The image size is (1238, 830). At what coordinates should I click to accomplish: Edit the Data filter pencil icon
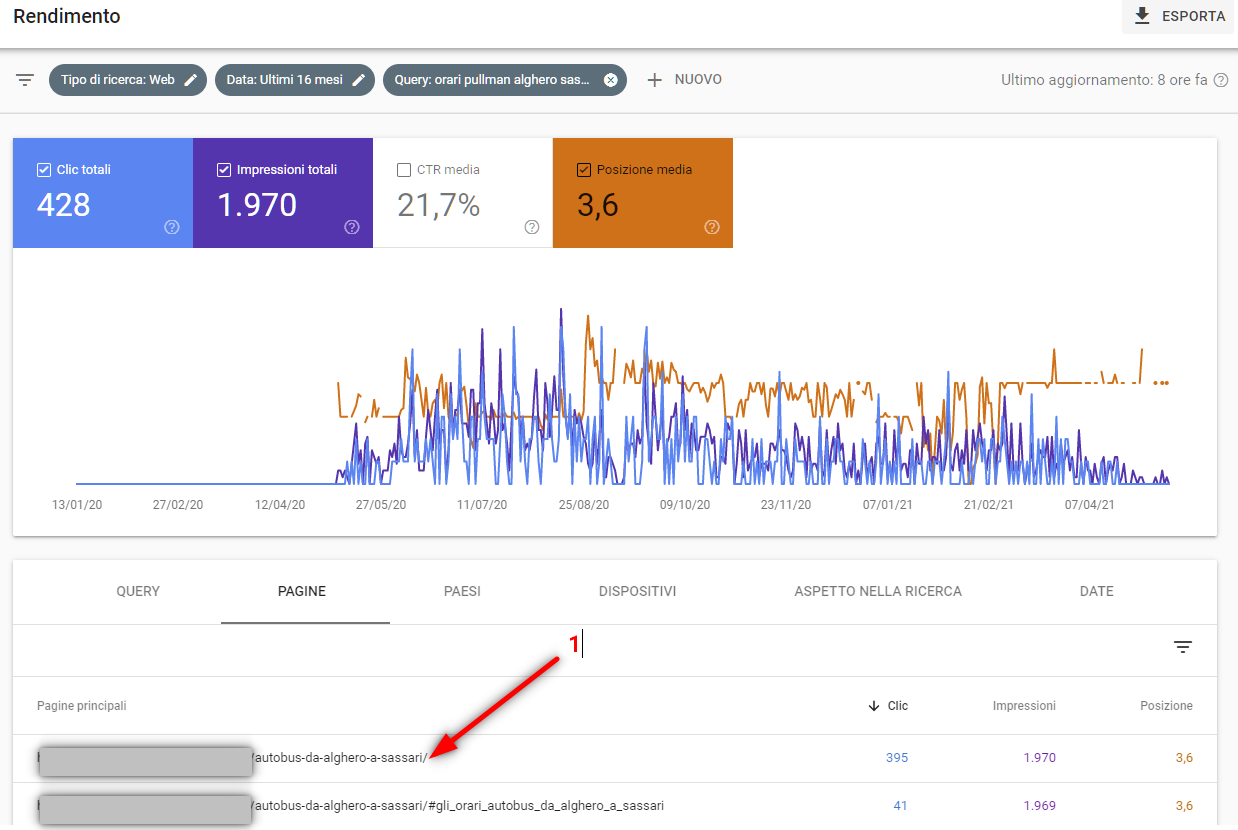[x=359, y=80]
